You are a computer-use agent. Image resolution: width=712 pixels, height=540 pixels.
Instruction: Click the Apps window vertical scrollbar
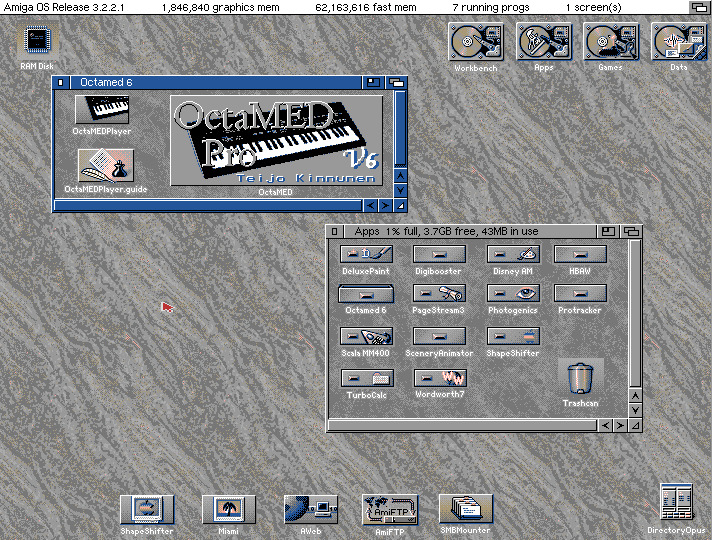coord(635,313)
